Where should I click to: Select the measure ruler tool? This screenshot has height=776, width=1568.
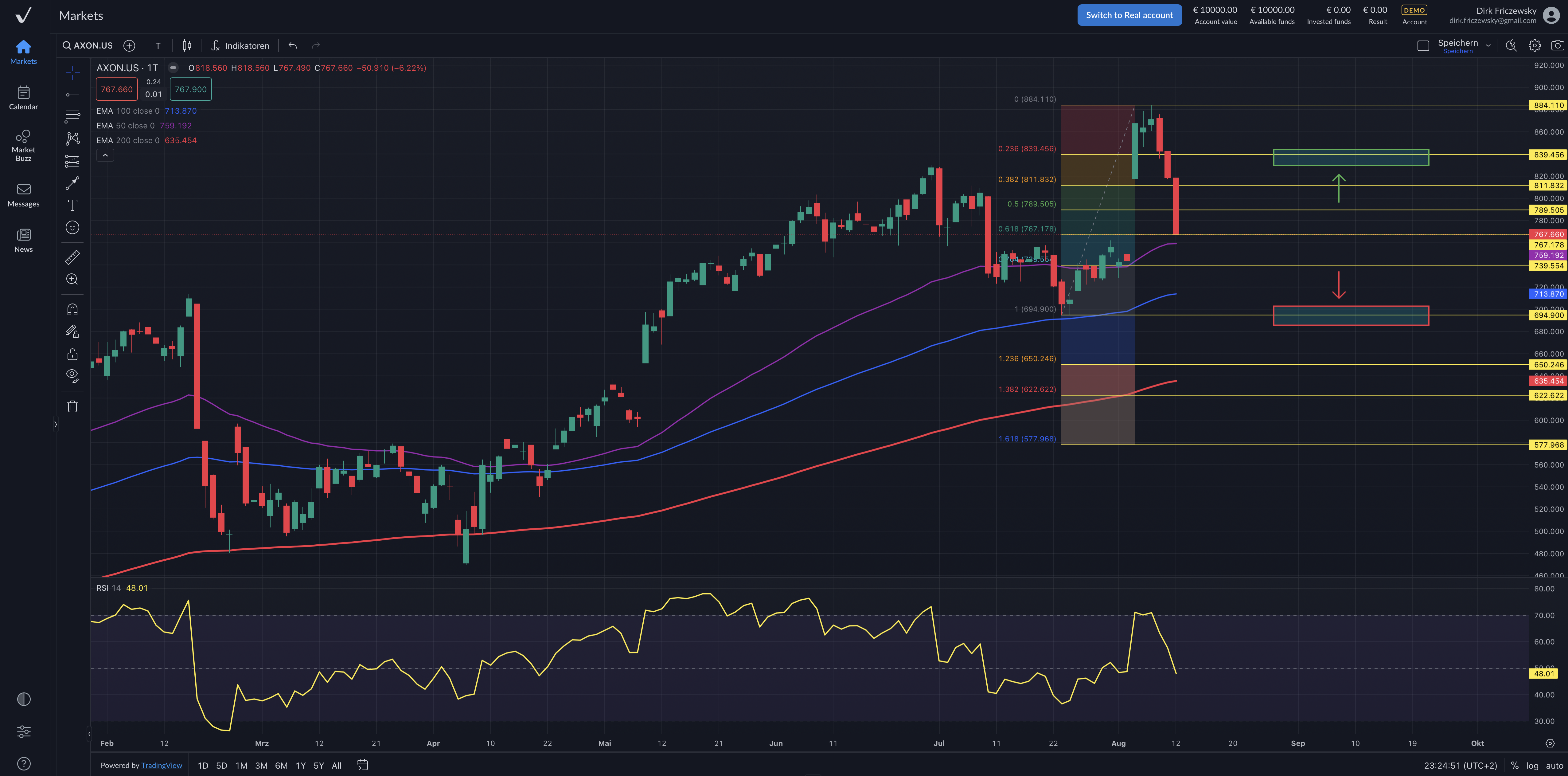click(x=72, y=257)
